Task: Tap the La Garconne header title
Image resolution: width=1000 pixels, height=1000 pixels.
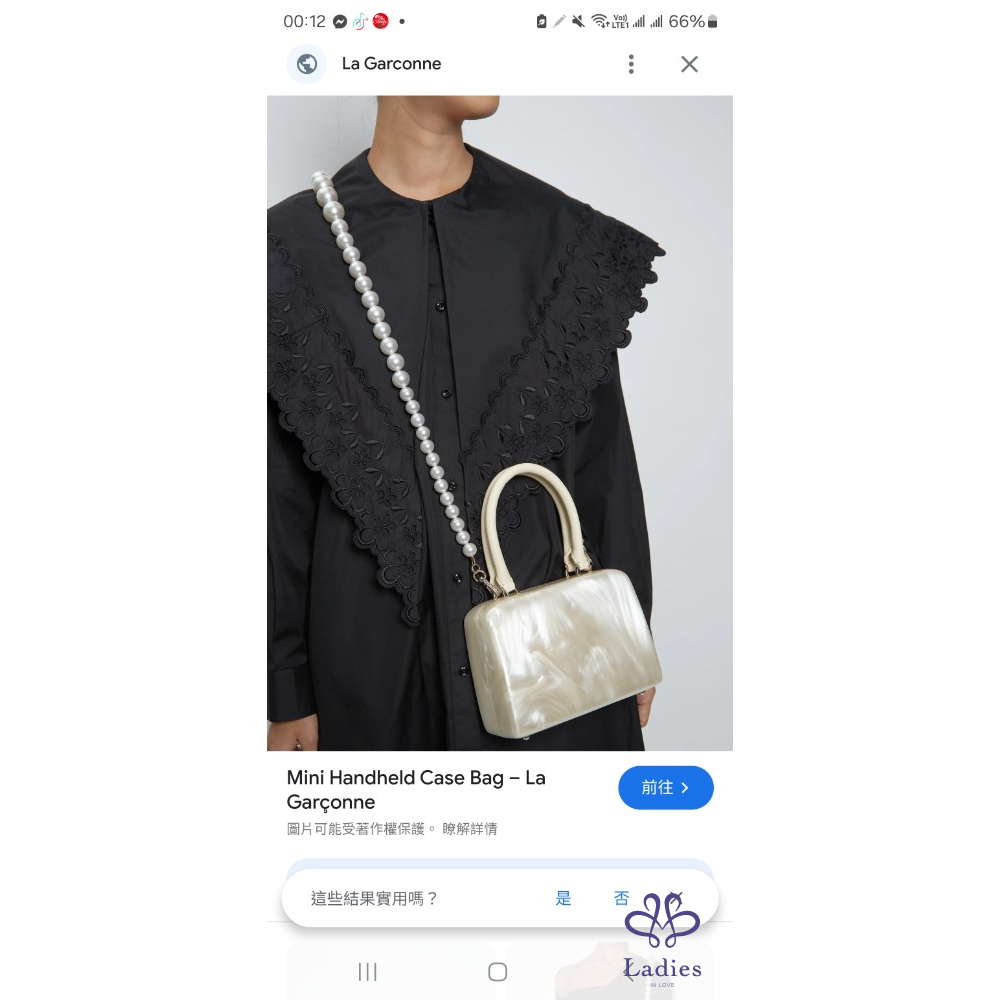Action: click(392, 64)
